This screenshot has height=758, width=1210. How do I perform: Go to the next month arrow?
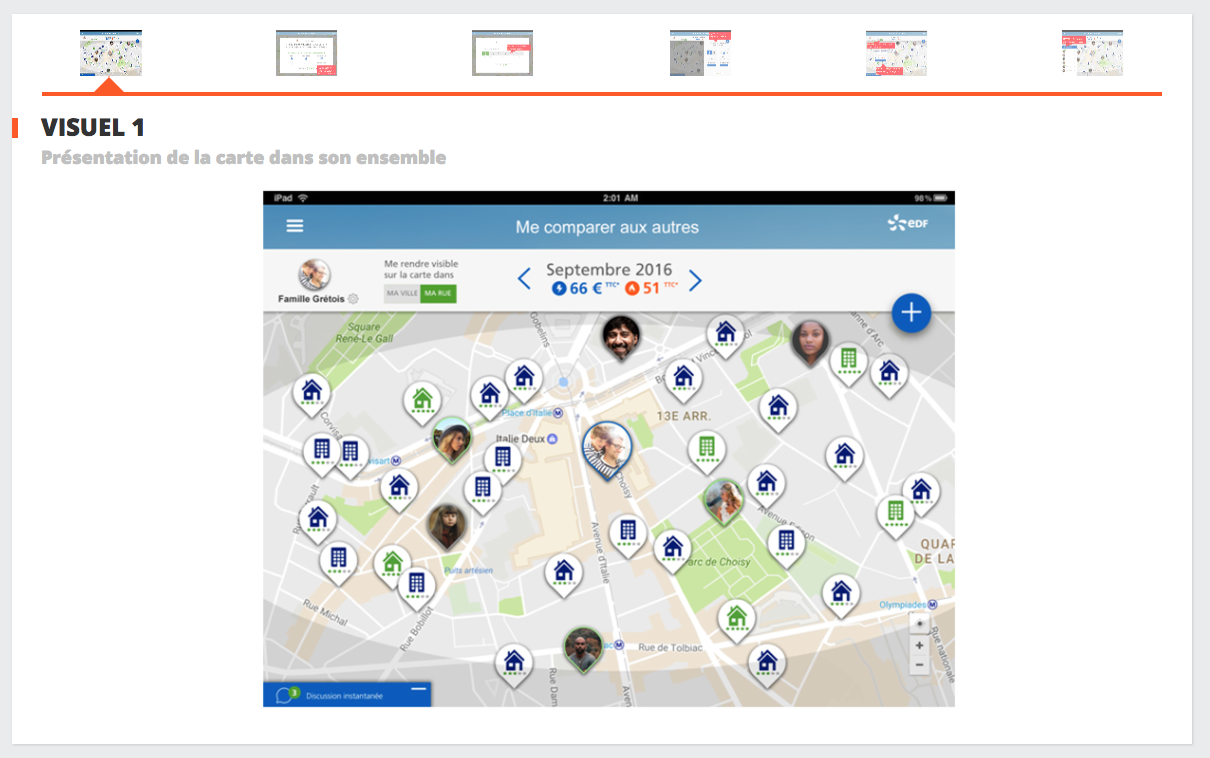pos(696,280)
